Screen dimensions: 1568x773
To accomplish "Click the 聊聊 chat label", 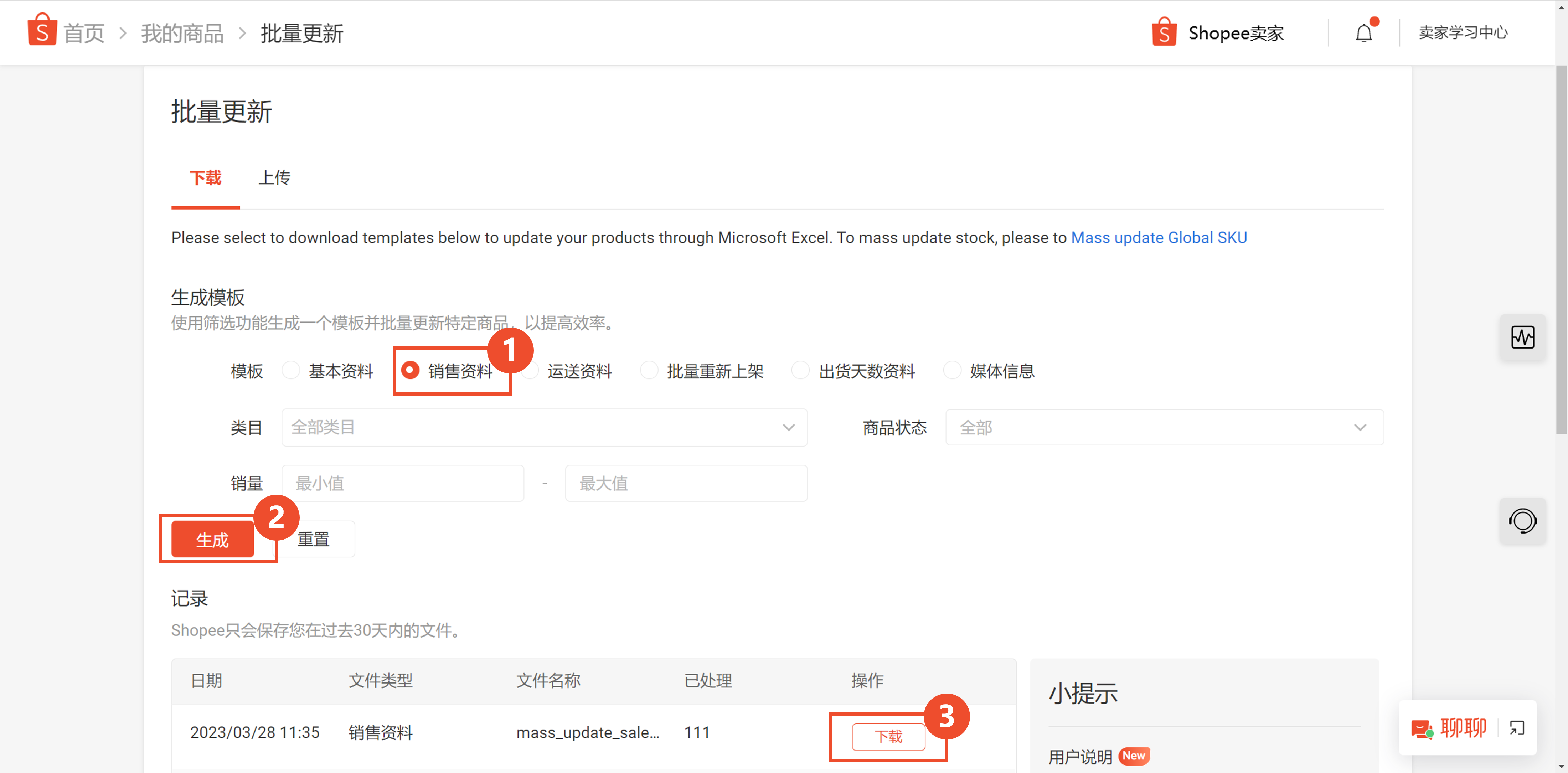I will point(1463,728).
